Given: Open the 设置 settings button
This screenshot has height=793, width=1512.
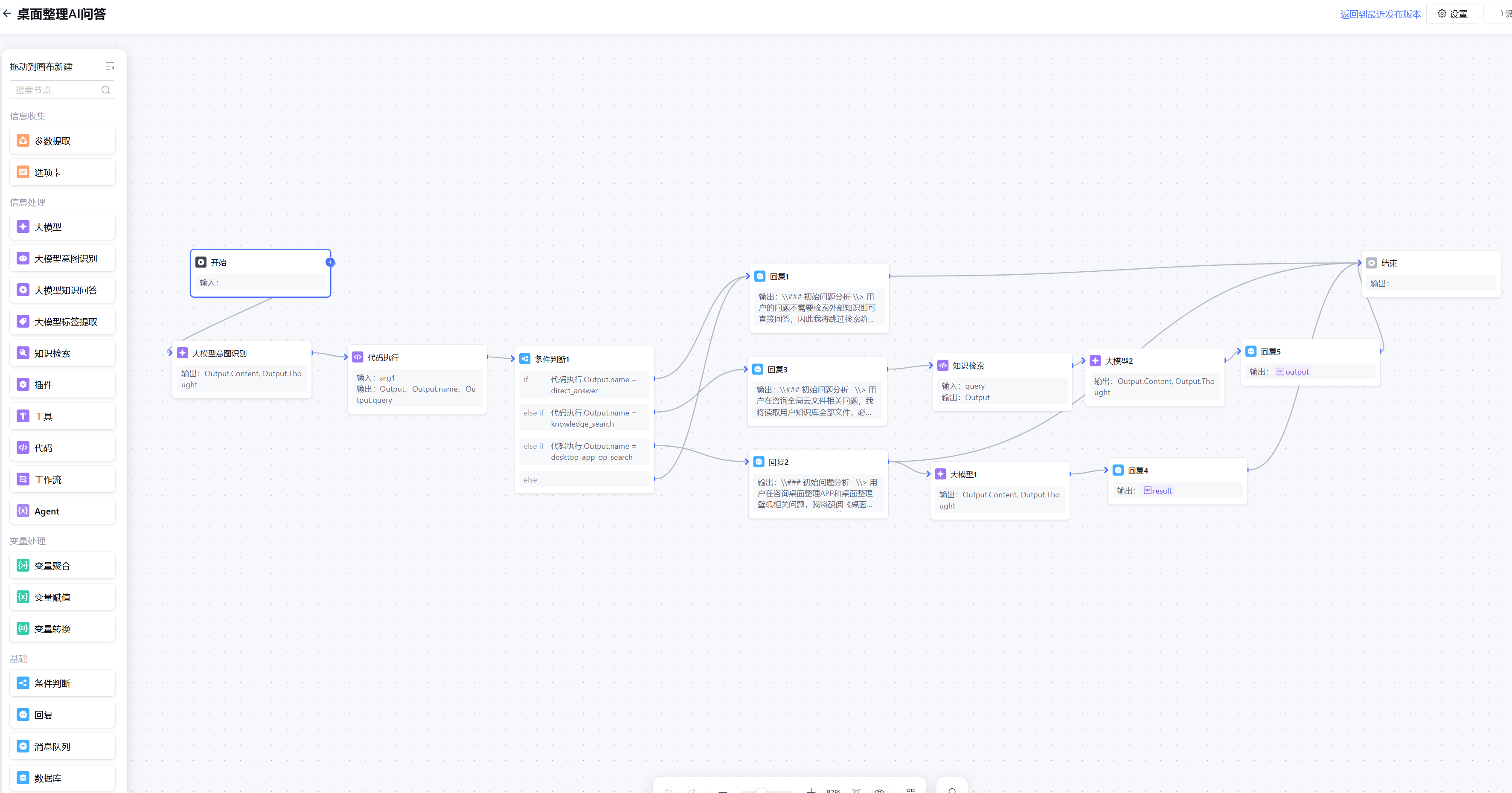Looking at the screenshot, I should (x=1451, y=14).
